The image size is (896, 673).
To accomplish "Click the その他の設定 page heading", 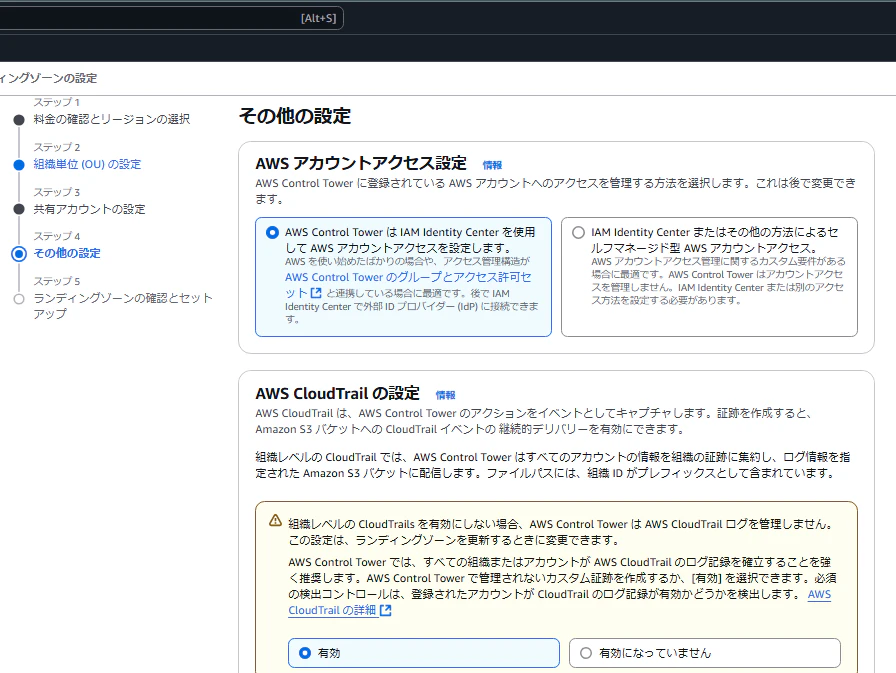I will 295,116.
